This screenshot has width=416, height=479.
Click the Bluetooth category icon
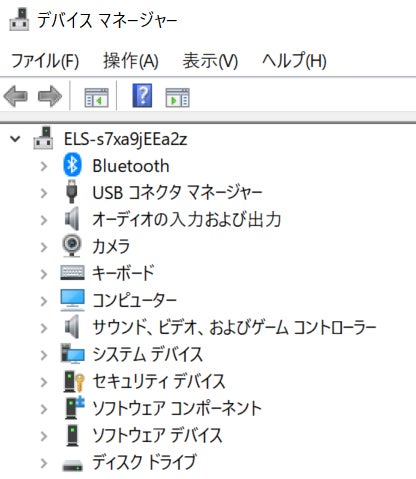(x=72, y=165)
